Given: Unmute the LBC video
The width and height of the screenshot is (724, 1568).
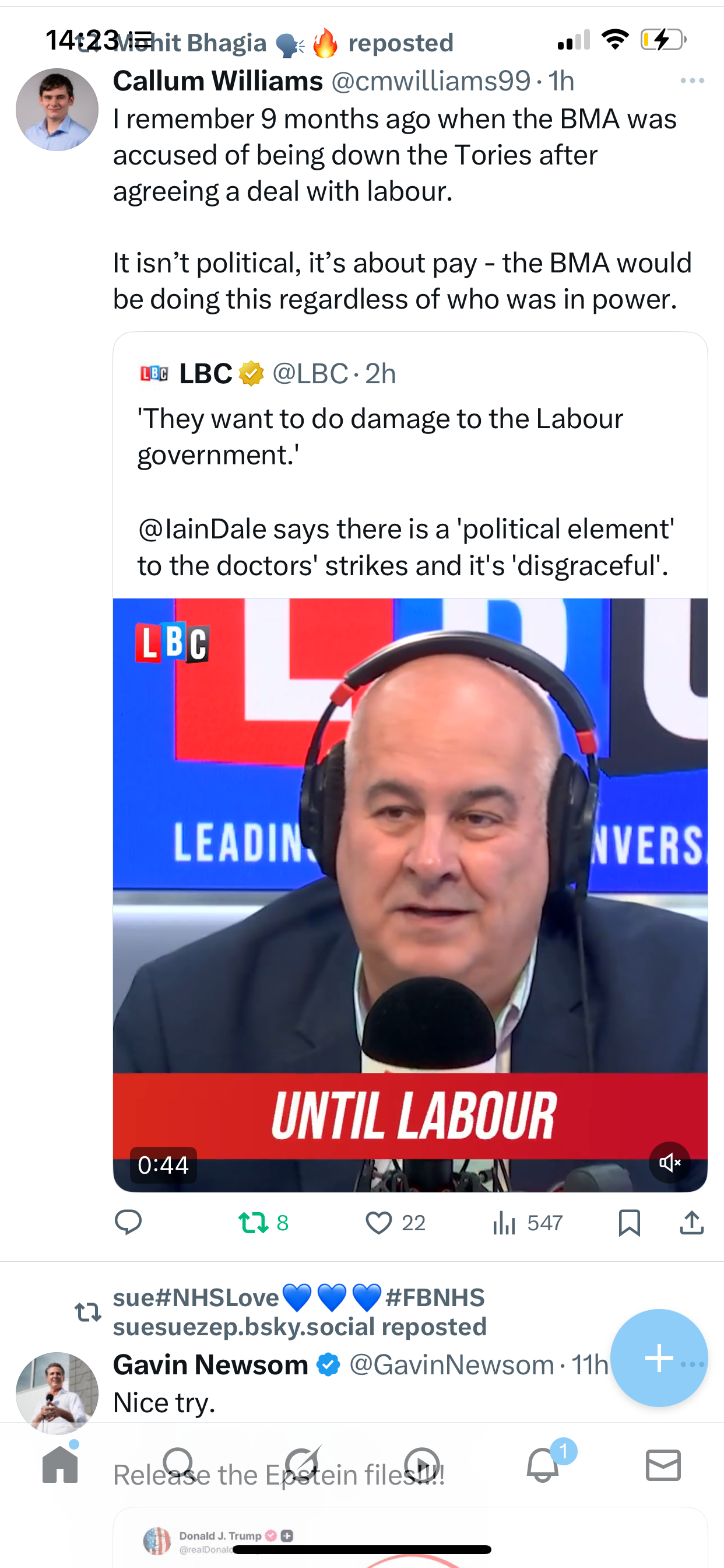Looking at the screenshot, I should [669, 1163].
